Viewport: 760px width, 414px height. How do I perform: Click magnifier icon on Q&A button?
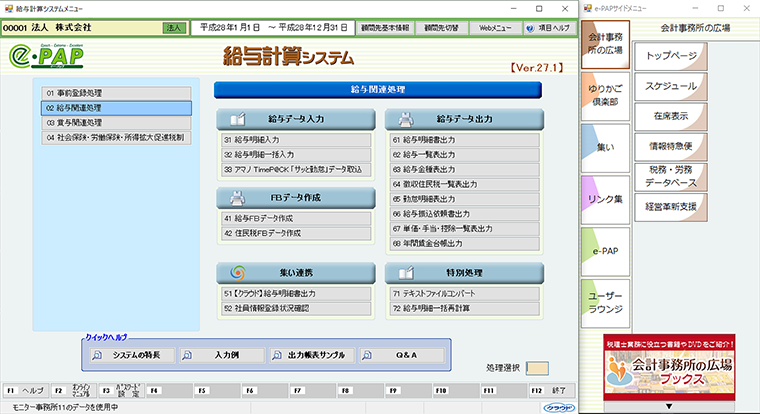(x=367, y=355)
